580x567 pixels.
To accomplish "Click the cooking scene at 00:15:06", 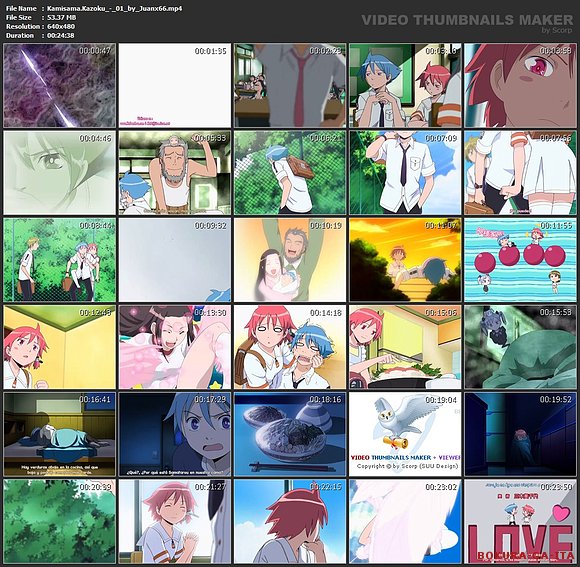I will coord(405,347).
